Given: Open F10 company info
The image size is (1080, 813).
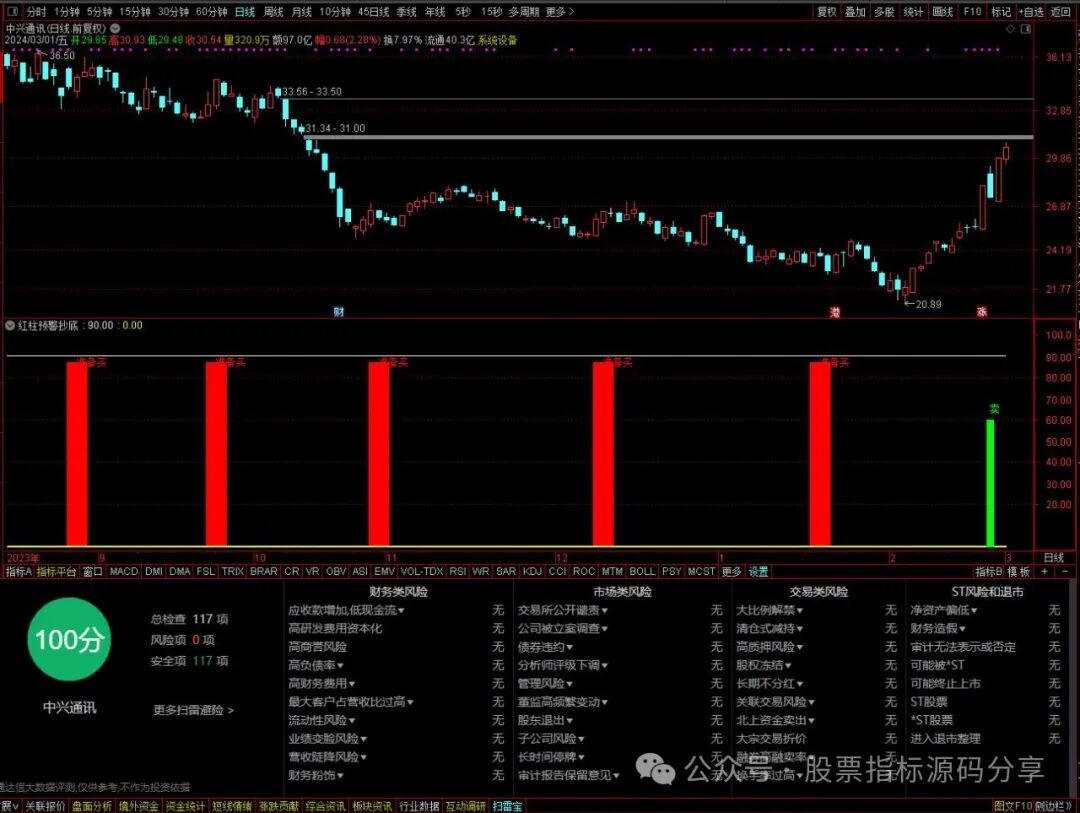Looking at the screenshot, I should click(x=972, y=12).
